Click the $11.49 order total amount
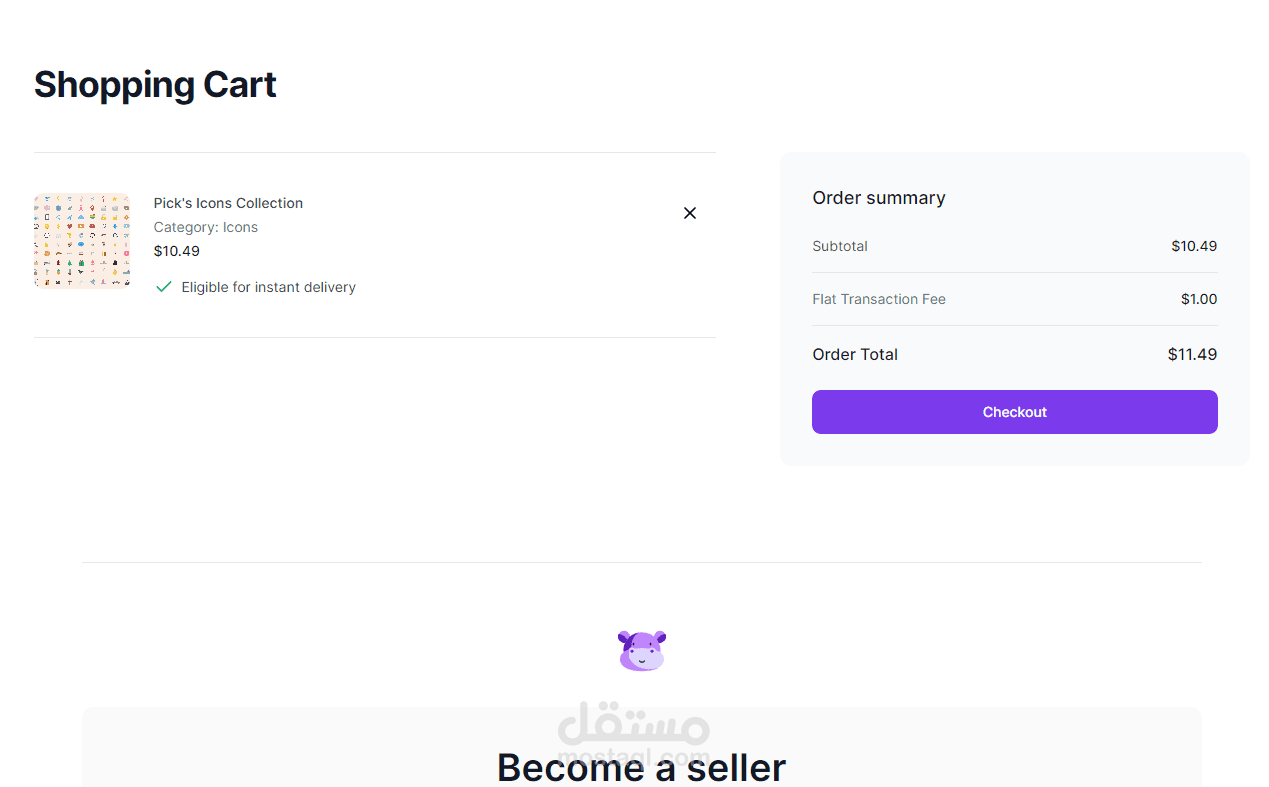The width and height of the screenshot is (1269, 787). click(x=1192, y=354)
